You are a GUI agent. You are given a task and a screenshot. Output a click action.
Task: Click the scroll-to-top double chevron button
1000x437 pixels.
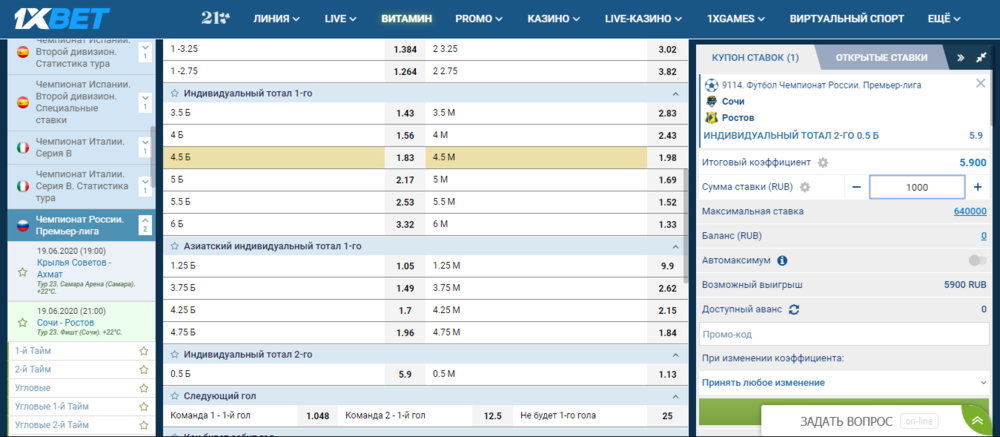(977, 421)
